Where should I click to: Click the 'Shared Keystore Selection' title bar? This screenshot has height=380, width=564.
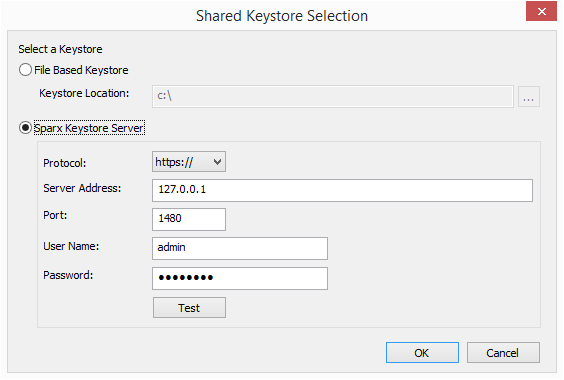coord(282,16)
